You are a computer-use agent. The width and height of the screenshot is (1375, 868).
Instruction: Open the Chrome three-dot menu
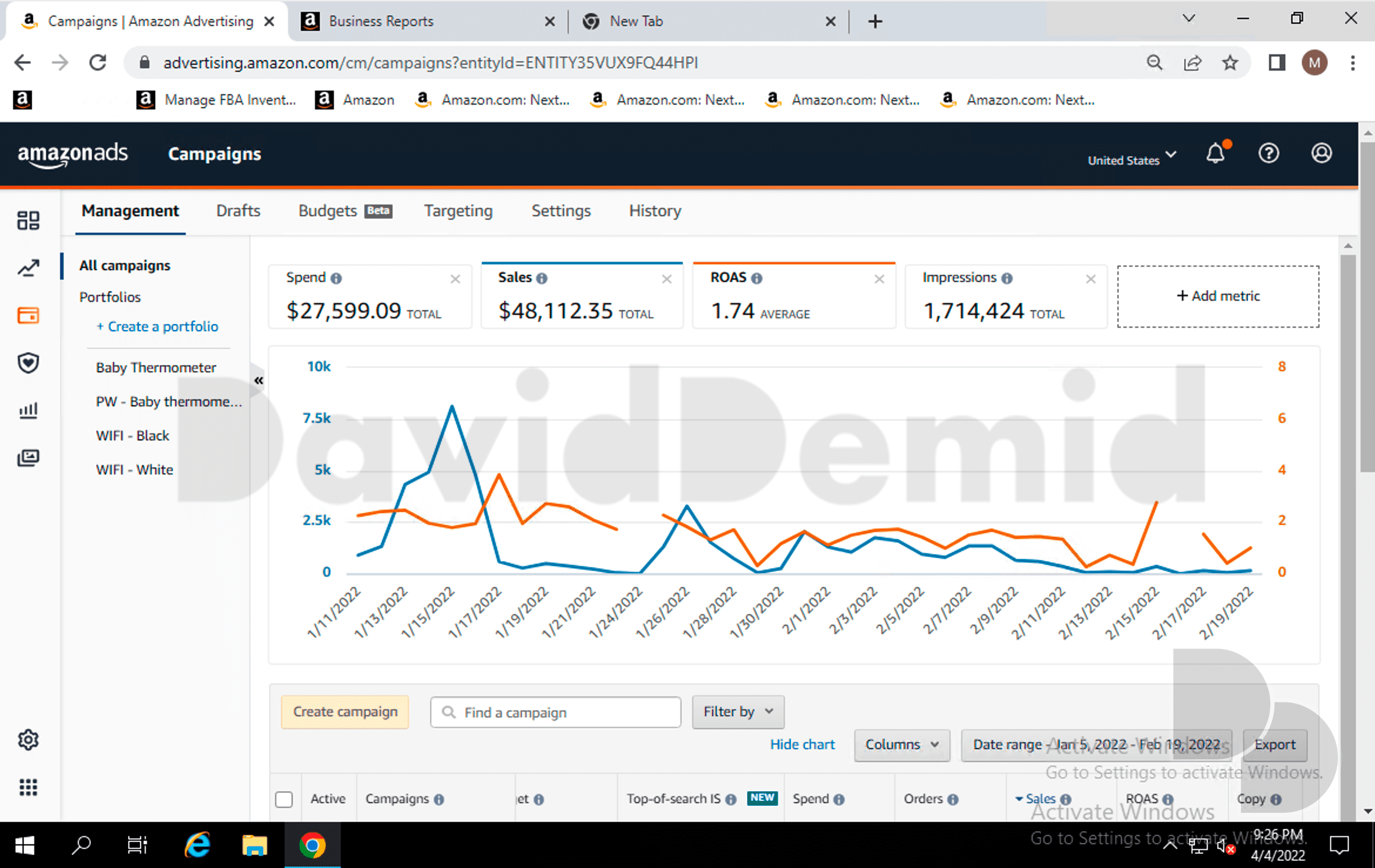click(x=1353, y=62)
